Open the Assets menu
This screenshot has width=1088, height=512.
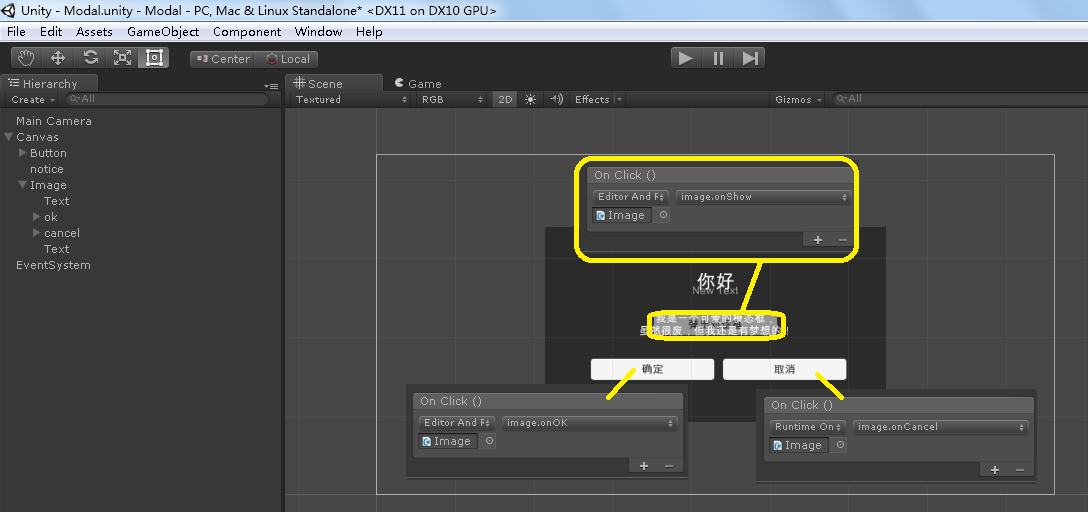pos(94,31)
